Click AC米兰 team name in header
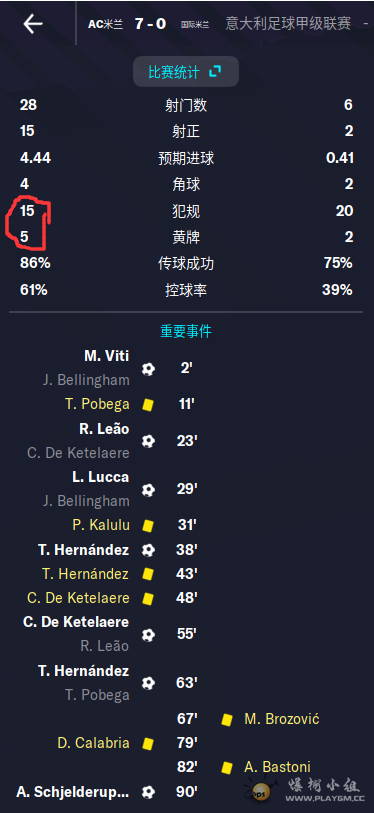Image resolution: width=374 pixels, height=813 pixels. point(105,24)
